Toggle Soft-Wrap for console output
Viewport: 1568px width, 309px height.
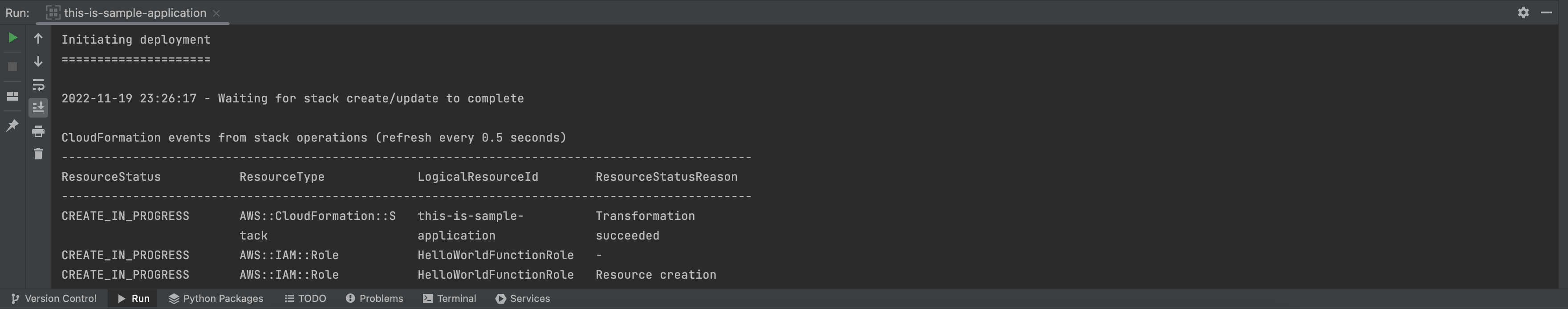coord(38,85)
